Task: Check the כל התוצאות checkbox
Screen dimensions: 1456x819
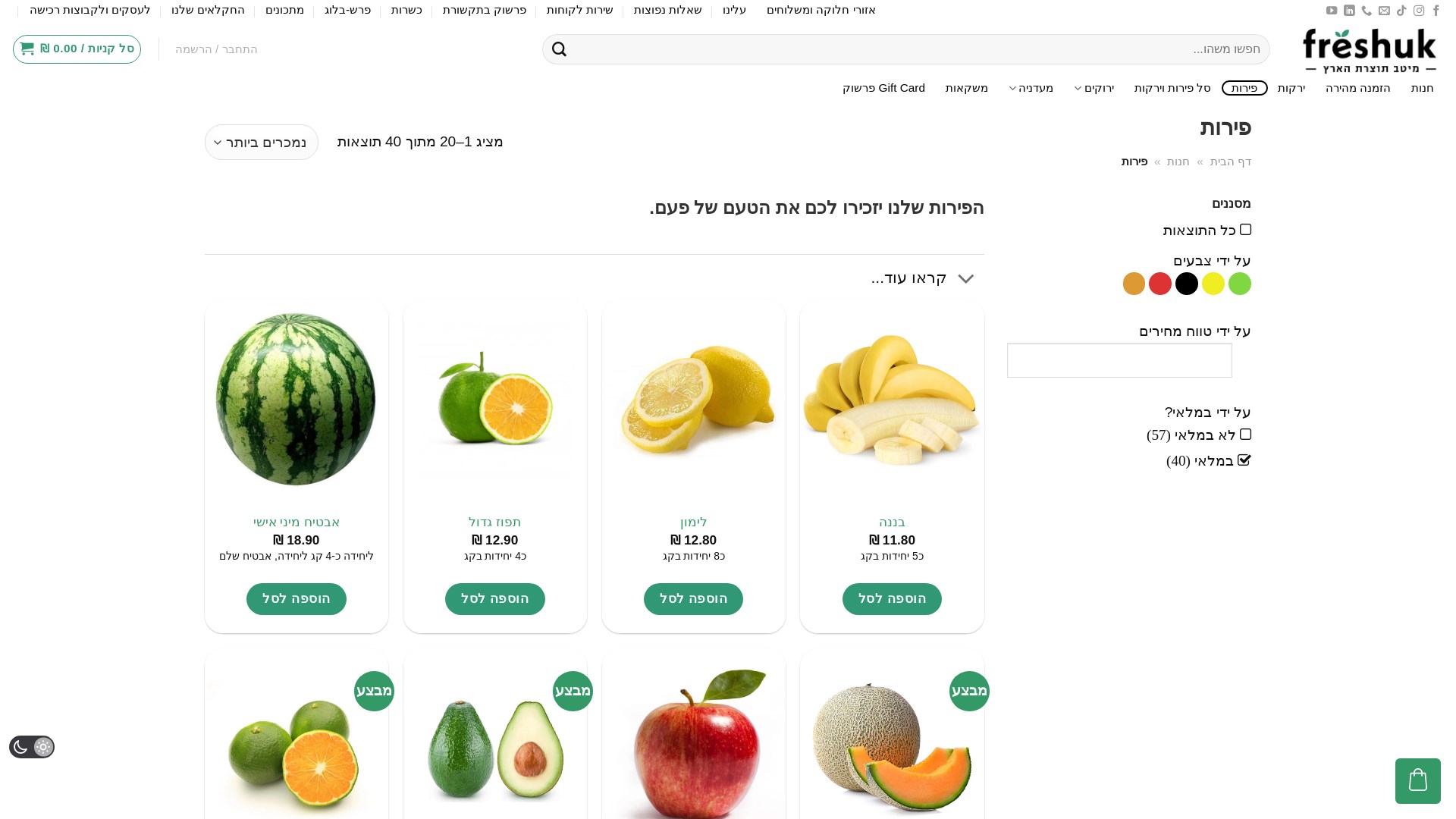Action: click(x=1245, y=229)
